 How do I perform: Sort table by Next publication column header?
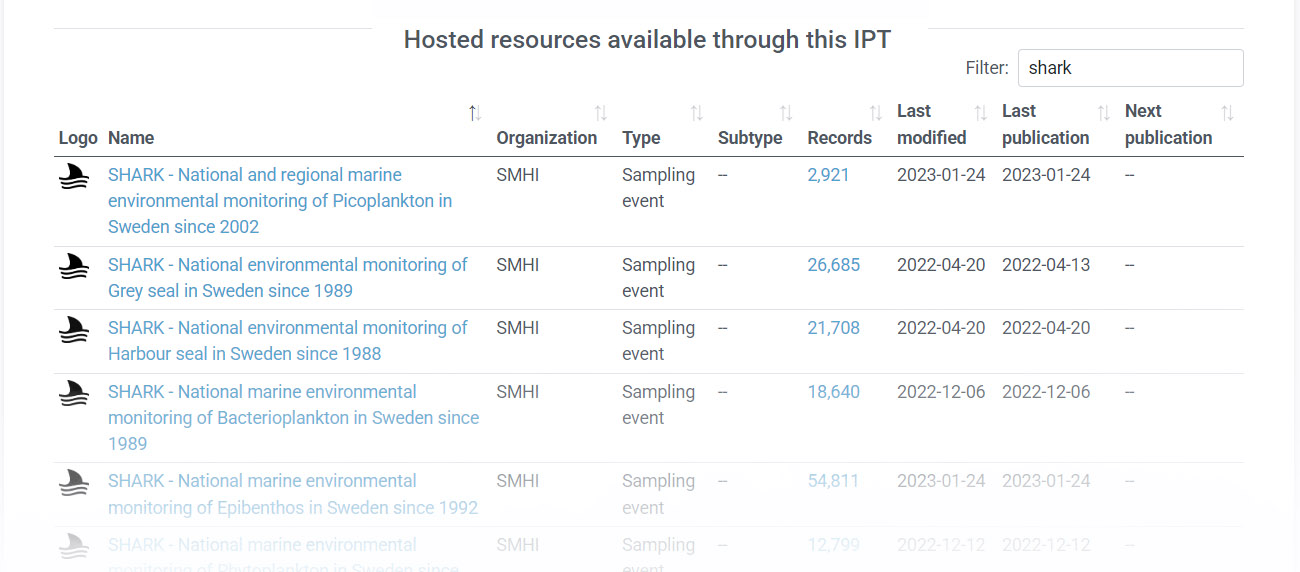(1168, 124)
